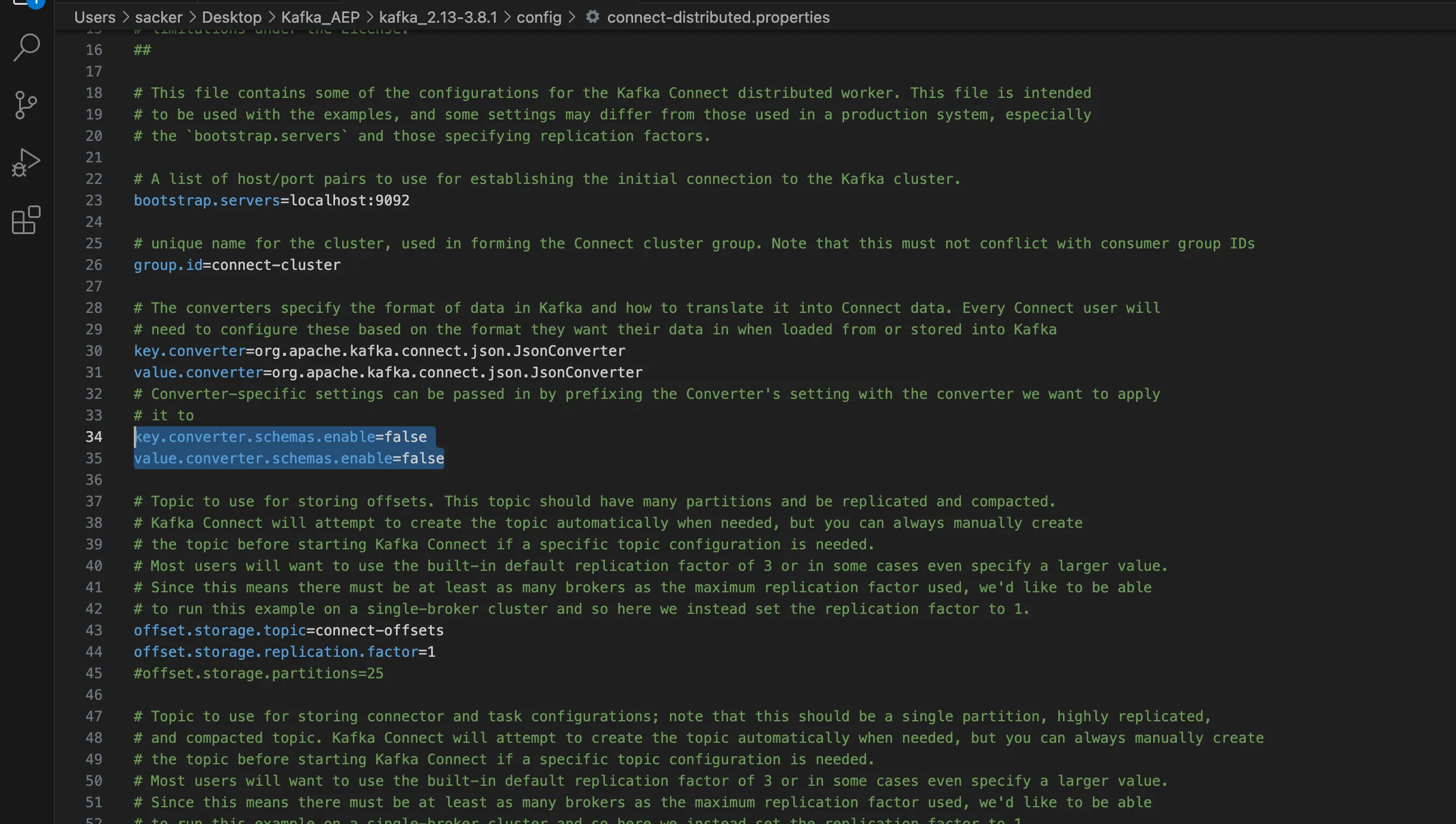Screen dimensions: 1456x824
Task: Click line number 34 in the gutter
Action: coord(94,437)
